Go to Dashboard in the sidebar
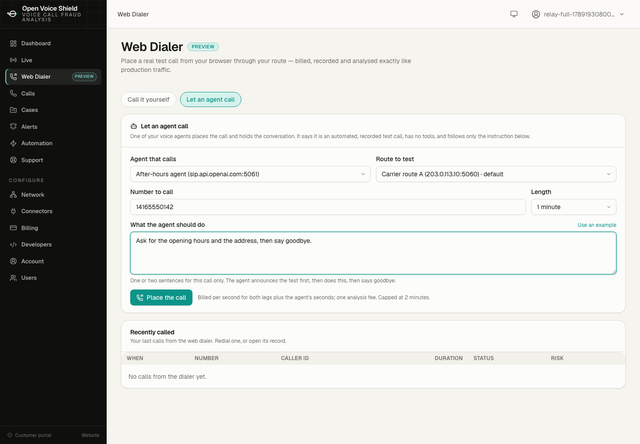 pyautogui.click(x=53, y=43)
